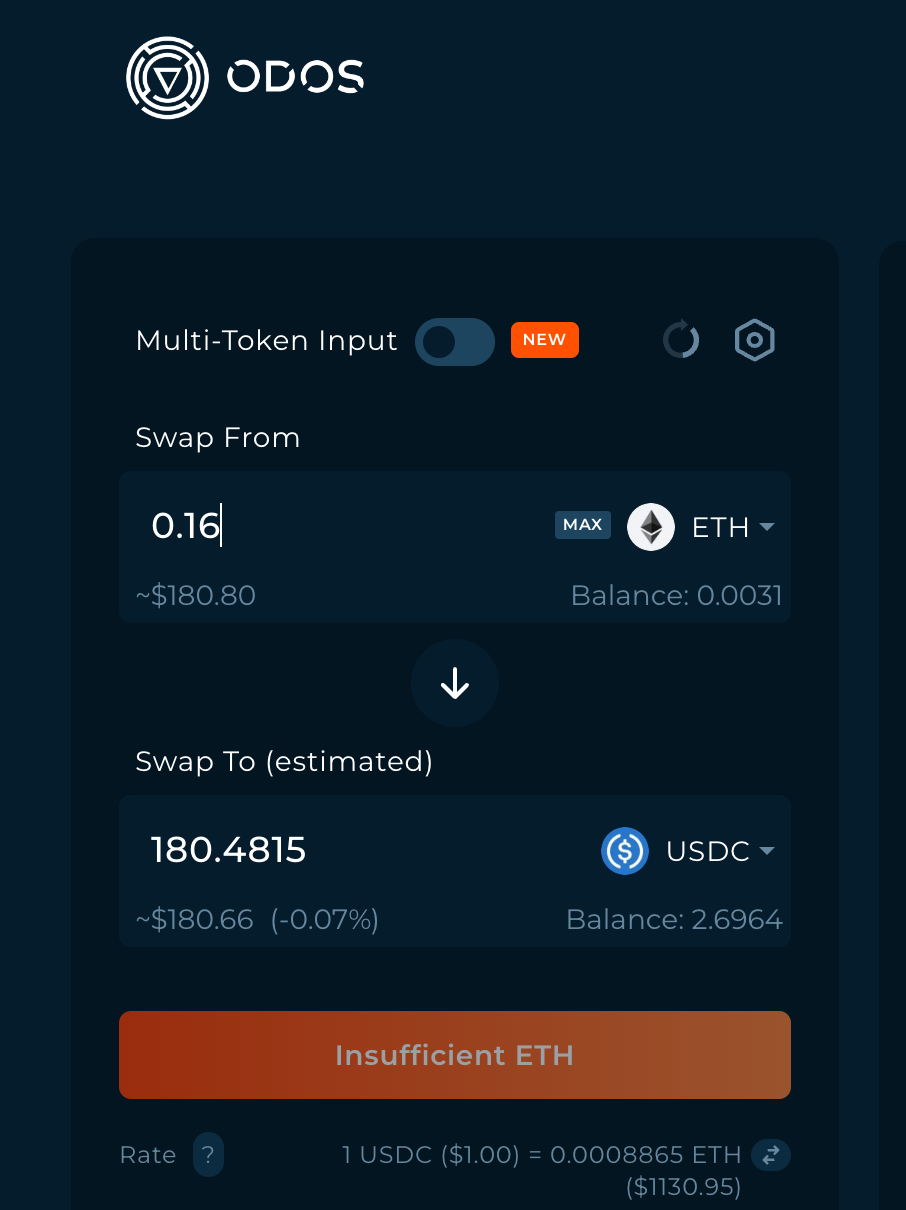The width and height of the screenshot is (906, 1210).
Task: Click the Ethereum token icon
Action: tap(651, 527)
